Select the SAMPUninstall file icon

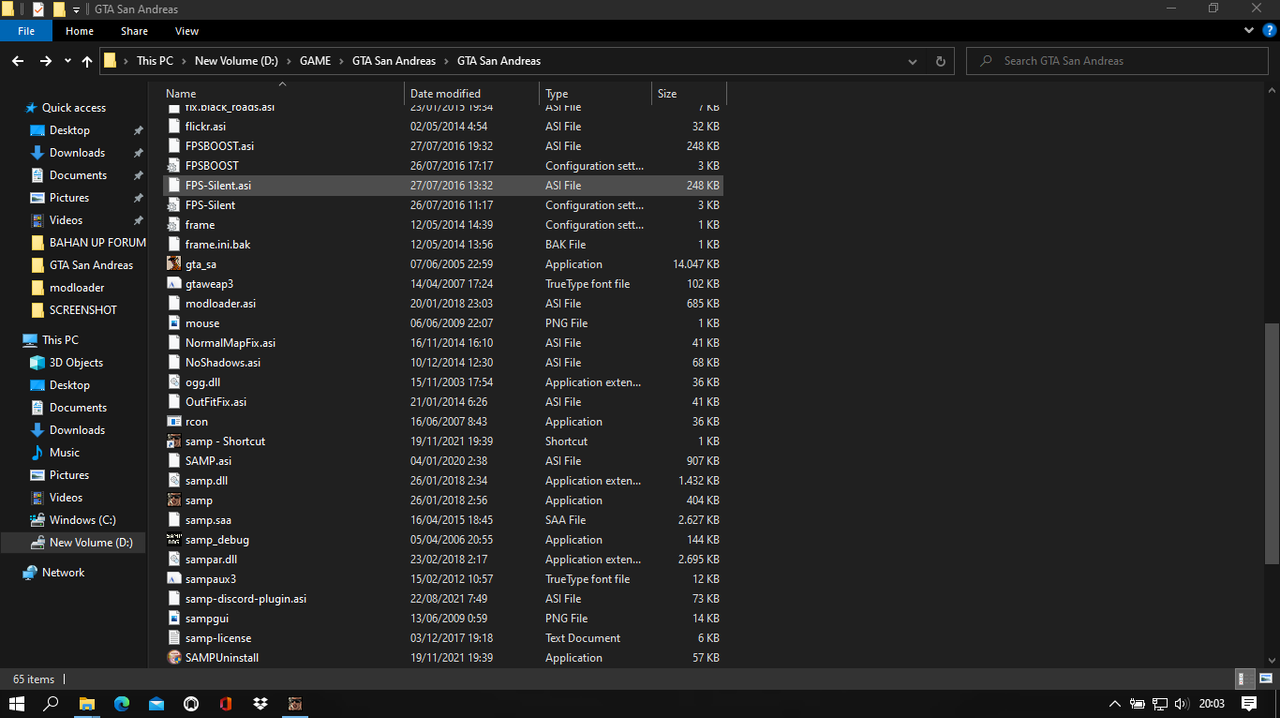pyautogui.click(x=174, y=658)
